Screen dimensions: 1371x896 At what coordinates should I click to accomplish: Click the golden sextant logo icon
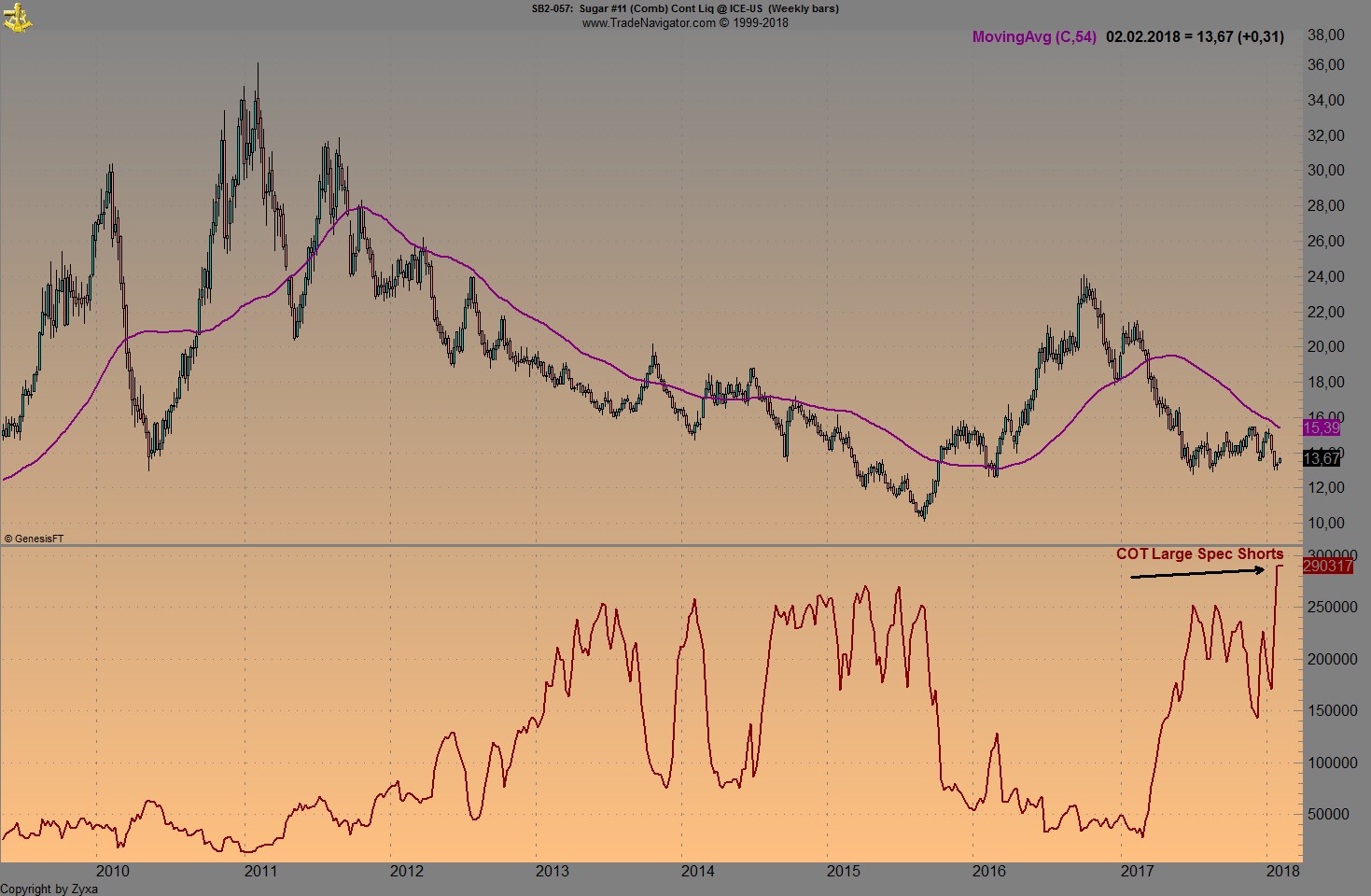click(16, 16)
